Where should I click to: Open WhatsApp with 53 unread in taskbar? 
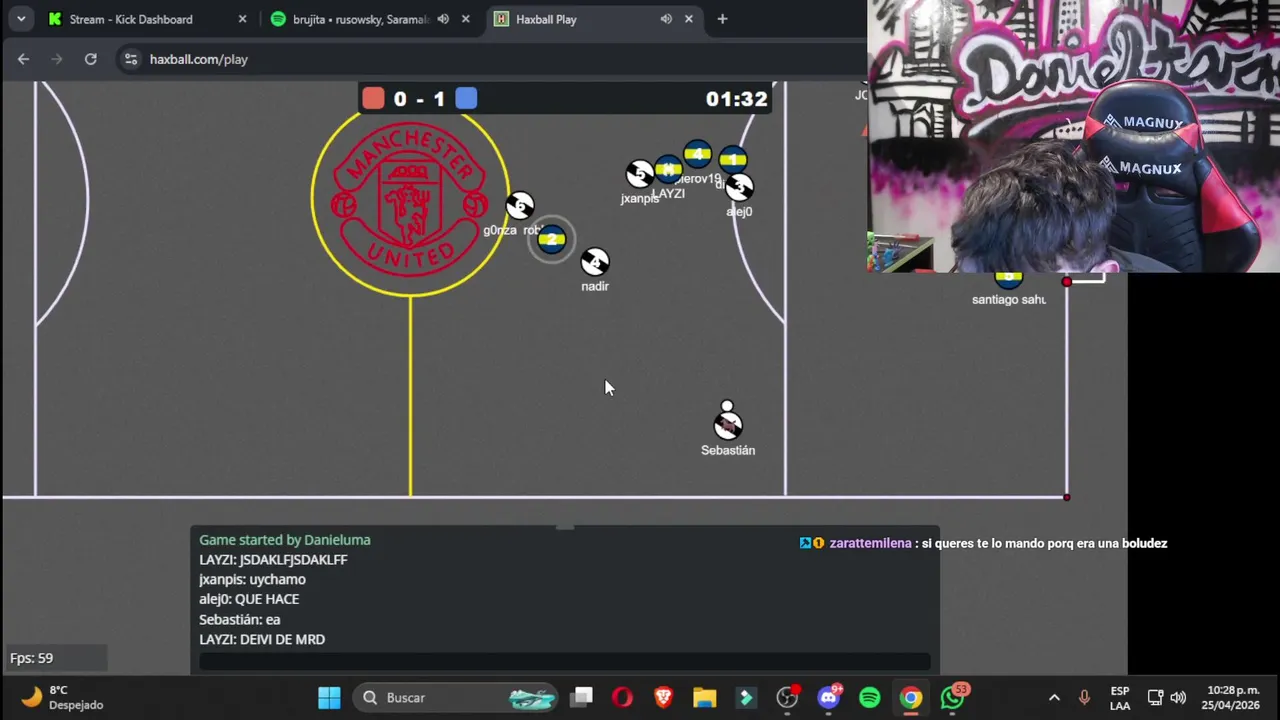pos(953,697)
